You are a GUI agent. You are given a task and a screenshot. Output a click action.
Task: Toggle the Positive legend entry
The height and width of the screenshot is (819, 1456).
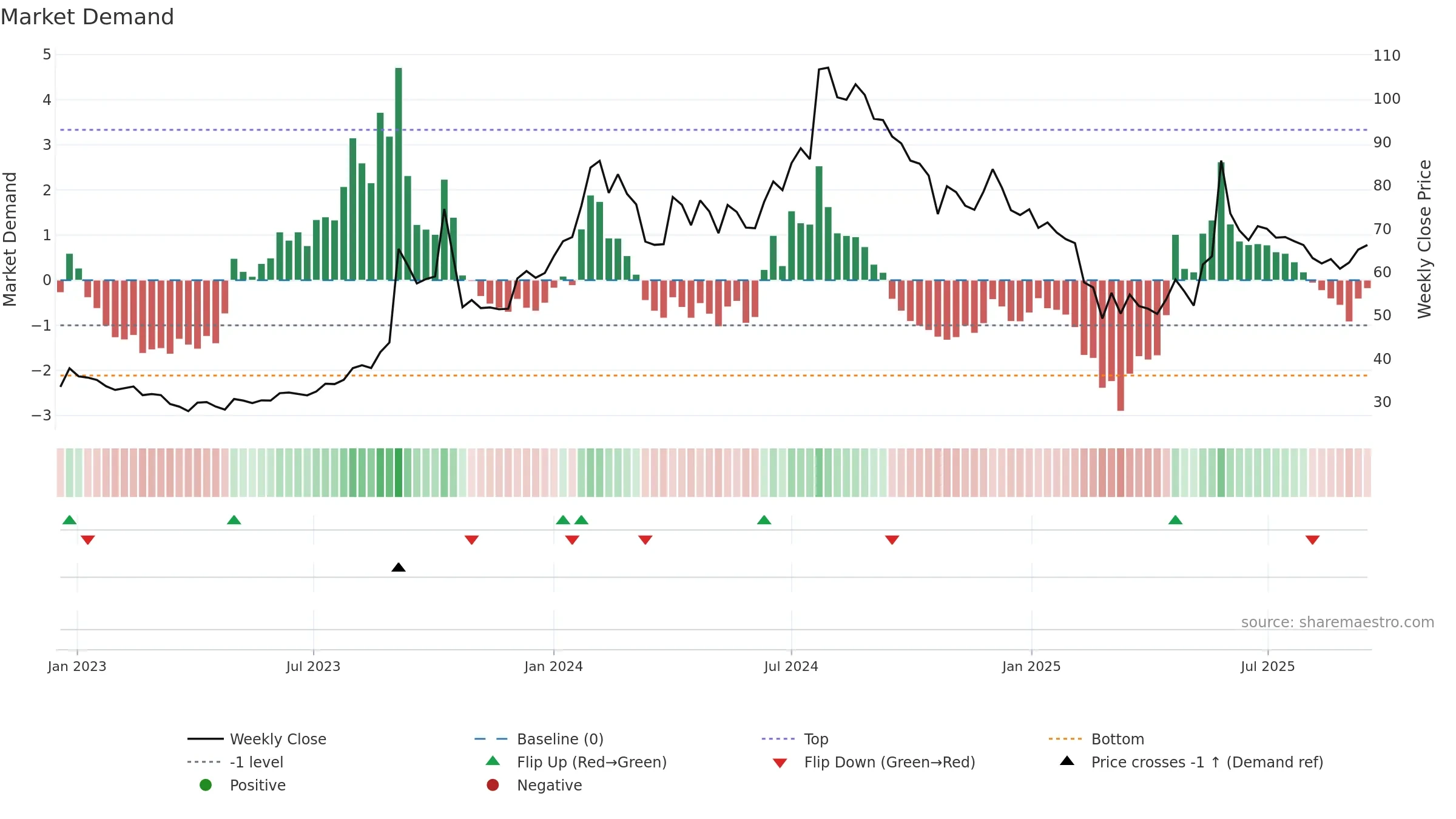pos(243,785)
